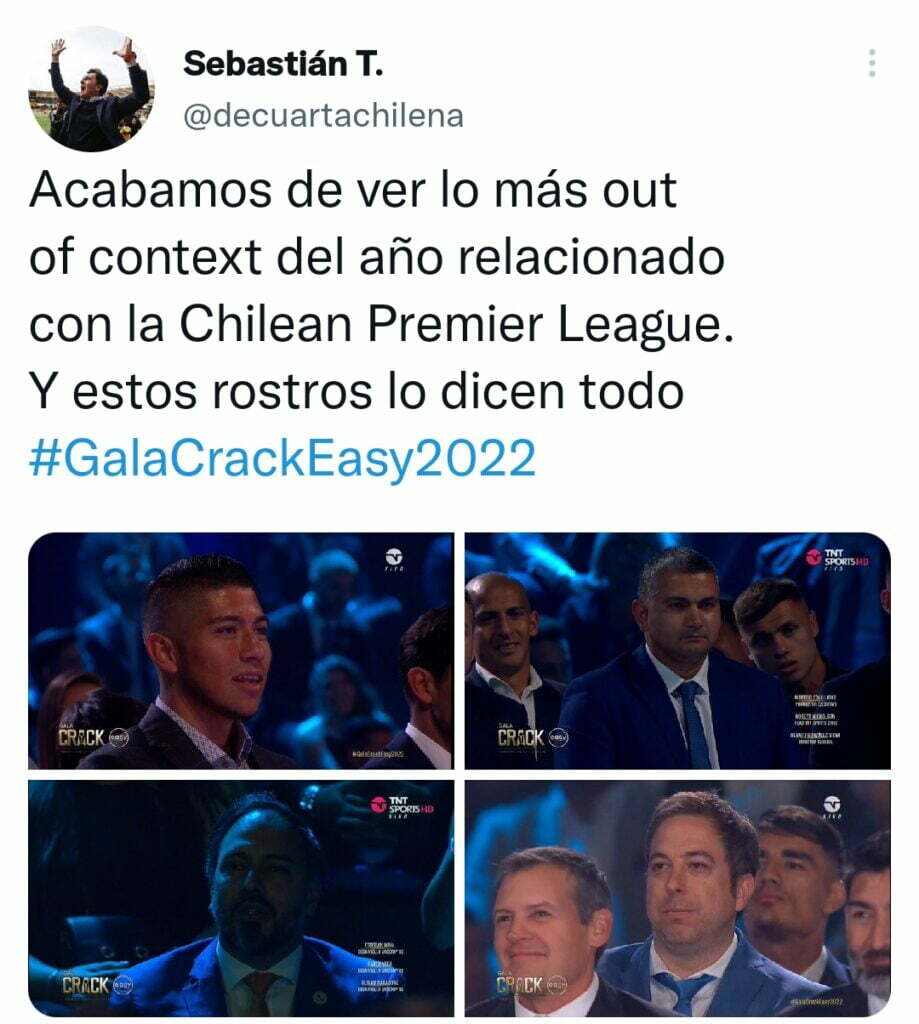Click hashtag watermark in smiling-man photo
919x1024 pixels.
coord(378,754)
